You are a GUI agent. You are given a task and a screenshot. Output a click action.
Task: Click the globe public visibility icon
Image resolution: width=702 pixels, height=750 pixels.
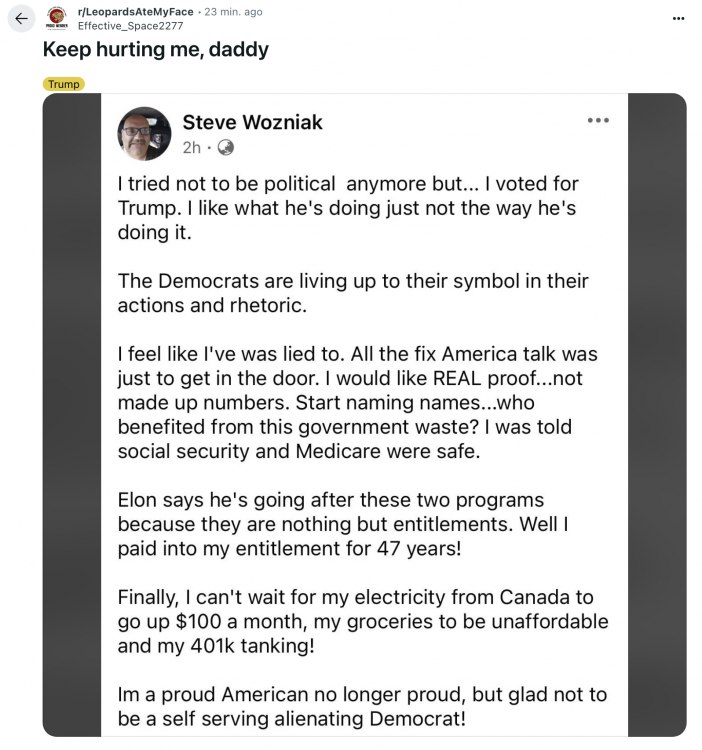(226, 147)
